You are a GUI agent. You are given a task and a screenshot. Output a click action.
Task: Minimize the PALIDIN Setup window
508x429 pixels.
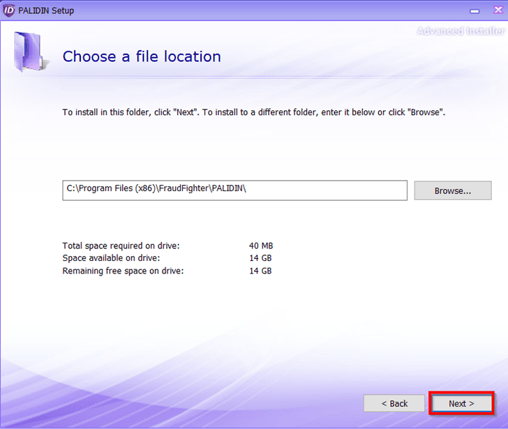click(475, 11)
